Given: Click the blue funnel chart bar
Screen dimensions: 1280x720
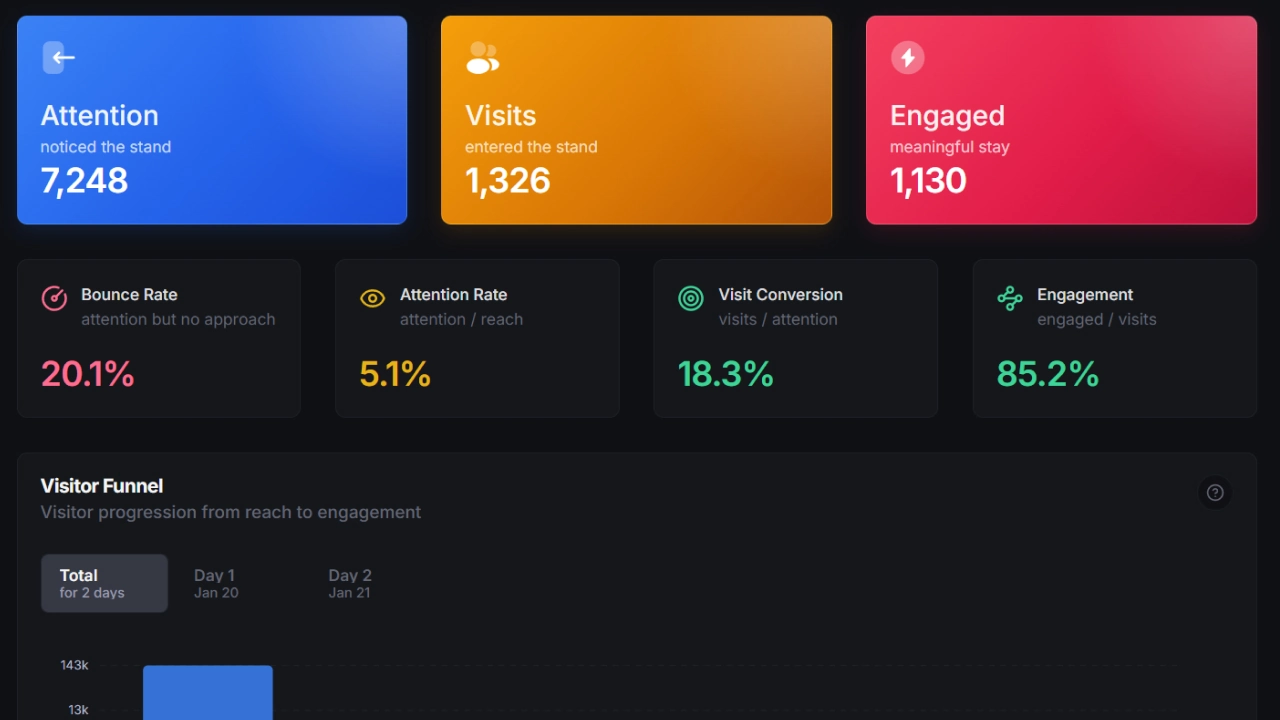Looking at the screenshot, I should tap(208, 692).
